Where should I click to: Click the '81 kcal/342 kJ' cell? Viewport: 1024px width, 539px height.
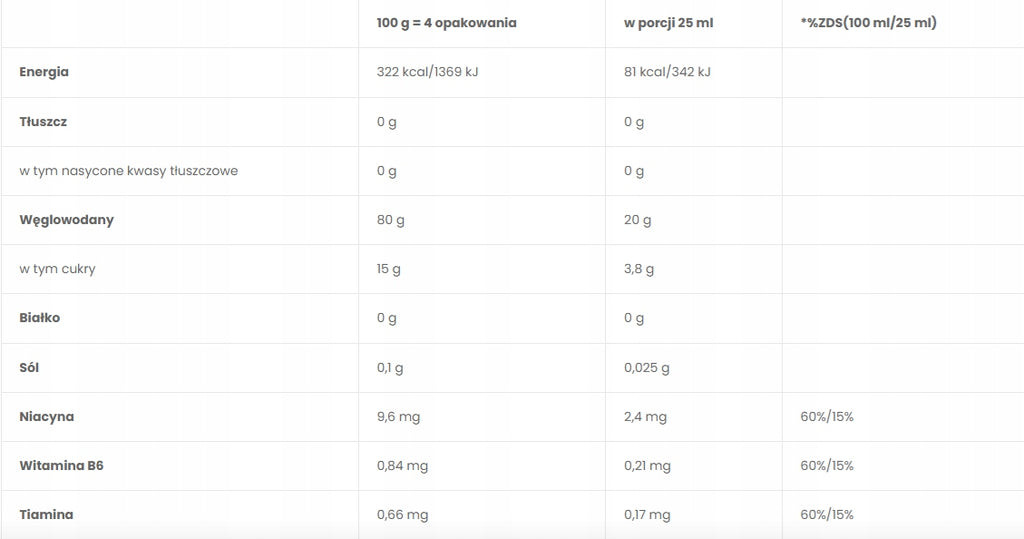coord(667,72)
